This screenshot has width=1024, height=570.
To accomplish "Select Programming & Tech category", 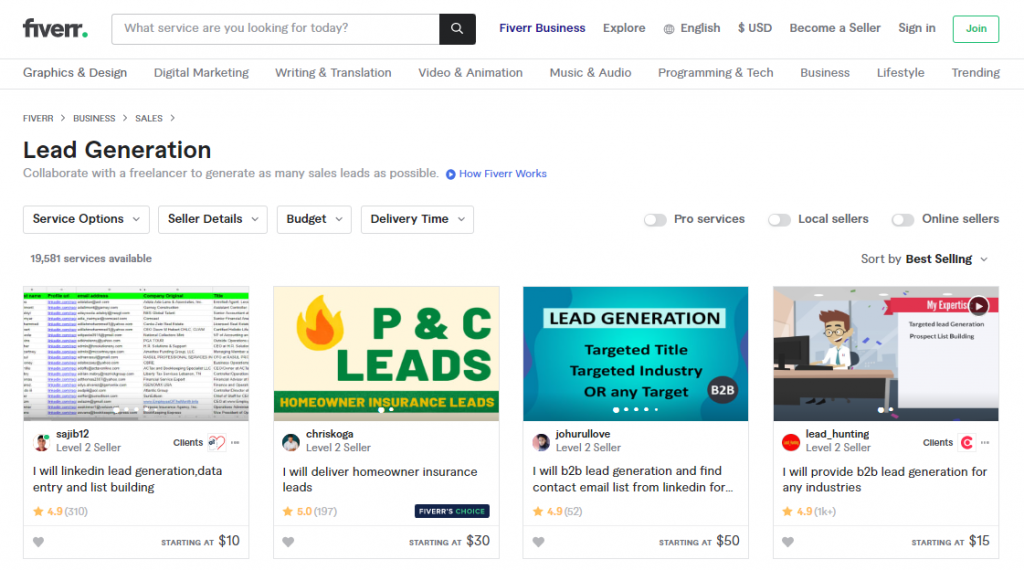I will 715,73.
